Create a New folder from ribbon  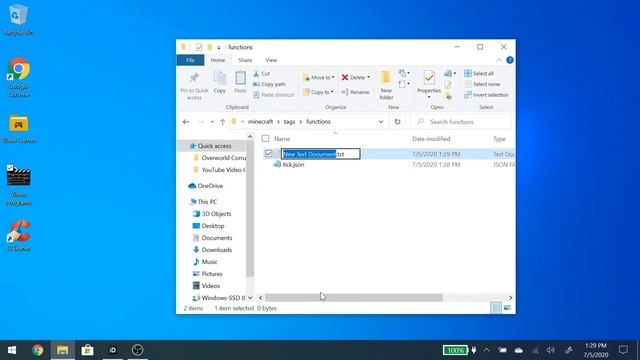(x=386, y=85)
